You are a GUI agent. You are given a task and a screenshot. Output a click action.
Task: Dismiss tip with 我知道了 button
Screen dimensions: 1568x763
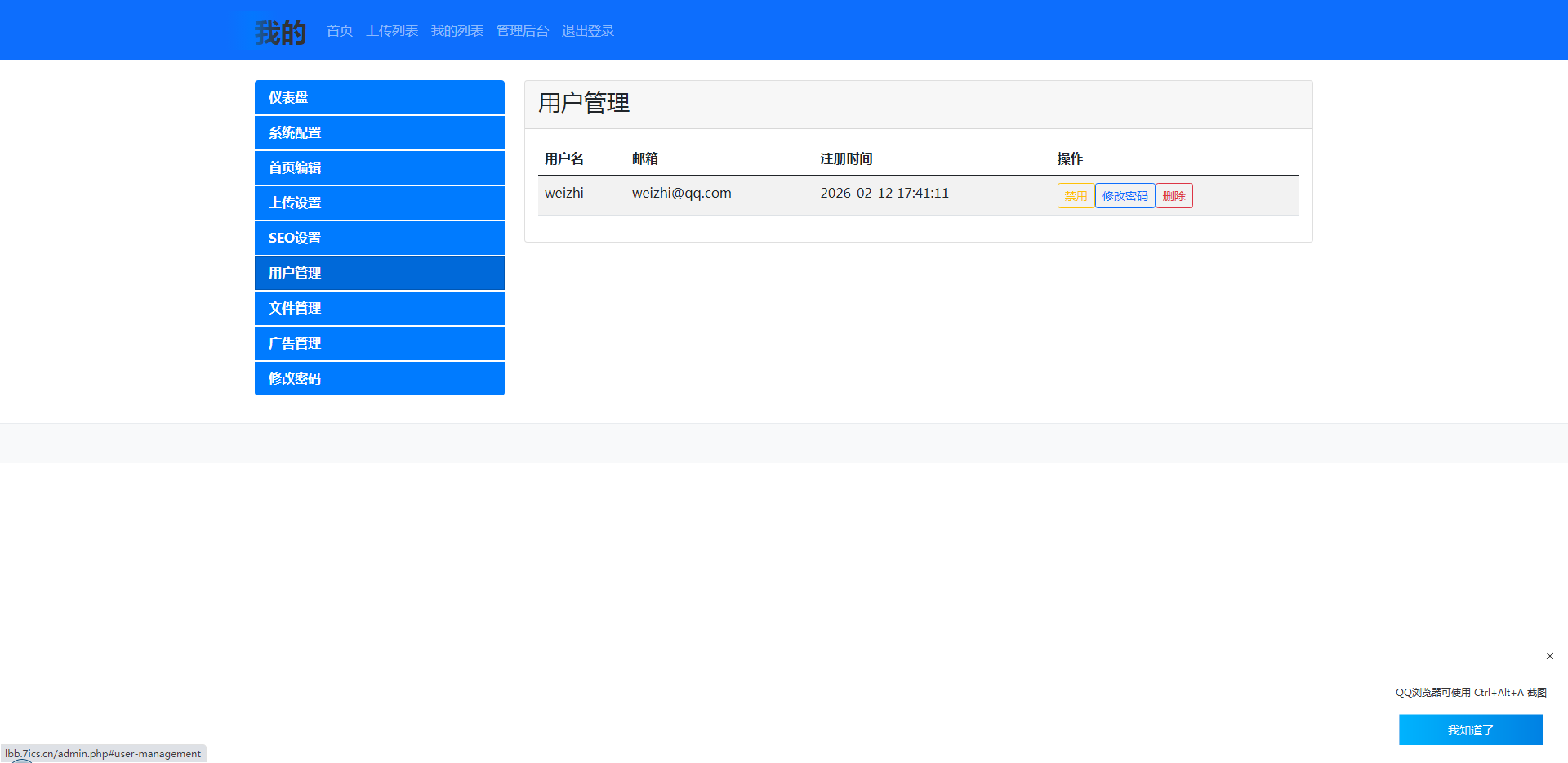[x=1471, y=730]
